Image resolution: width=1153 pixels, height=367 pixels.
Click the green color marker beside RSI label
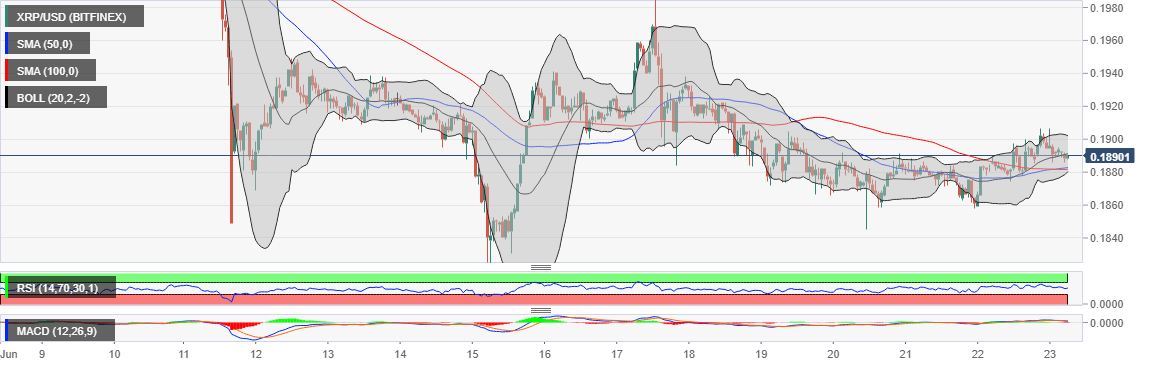tap(7, 288)
